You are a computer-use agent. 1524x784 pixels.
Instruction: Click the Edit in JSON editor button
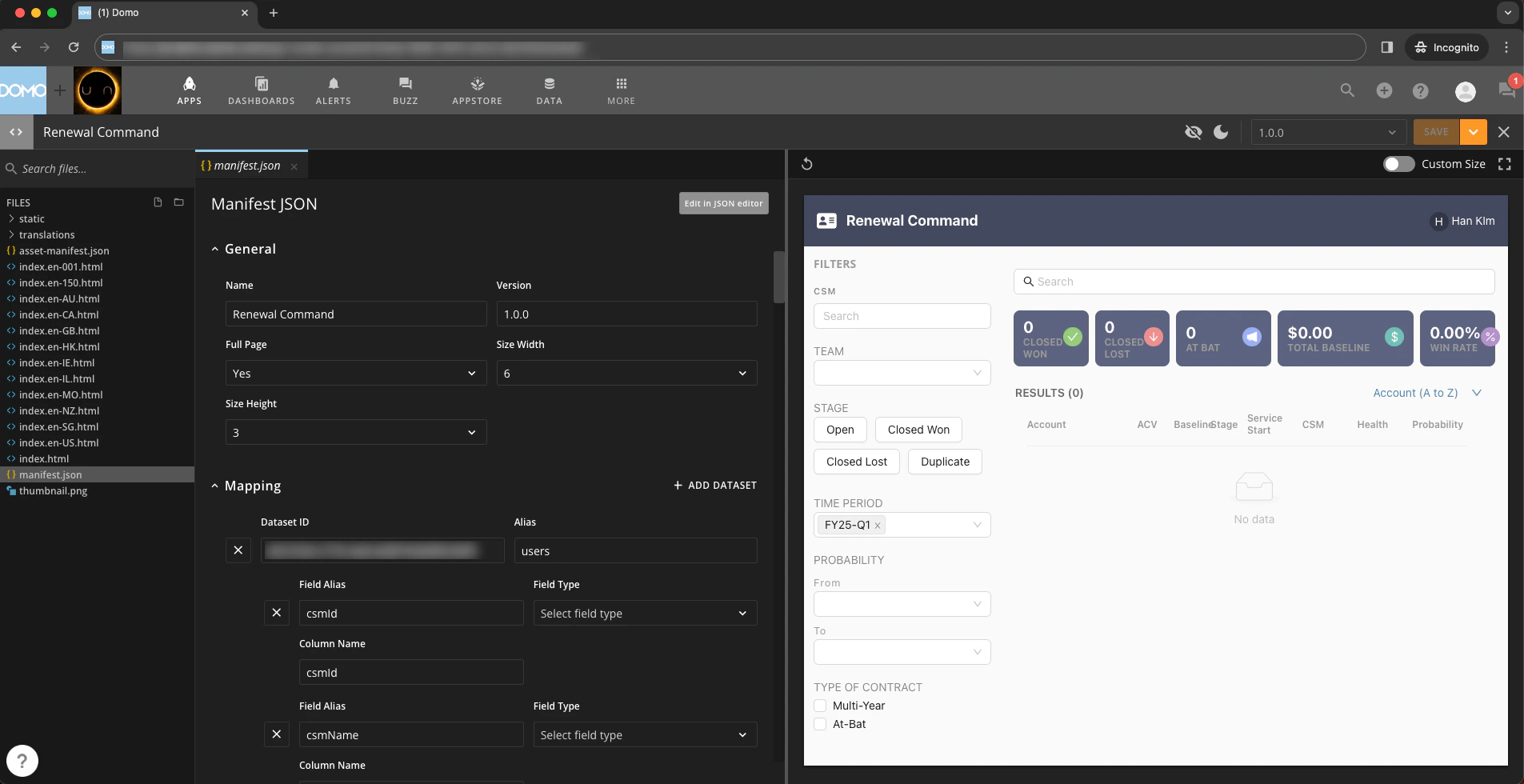pos(724,203)
